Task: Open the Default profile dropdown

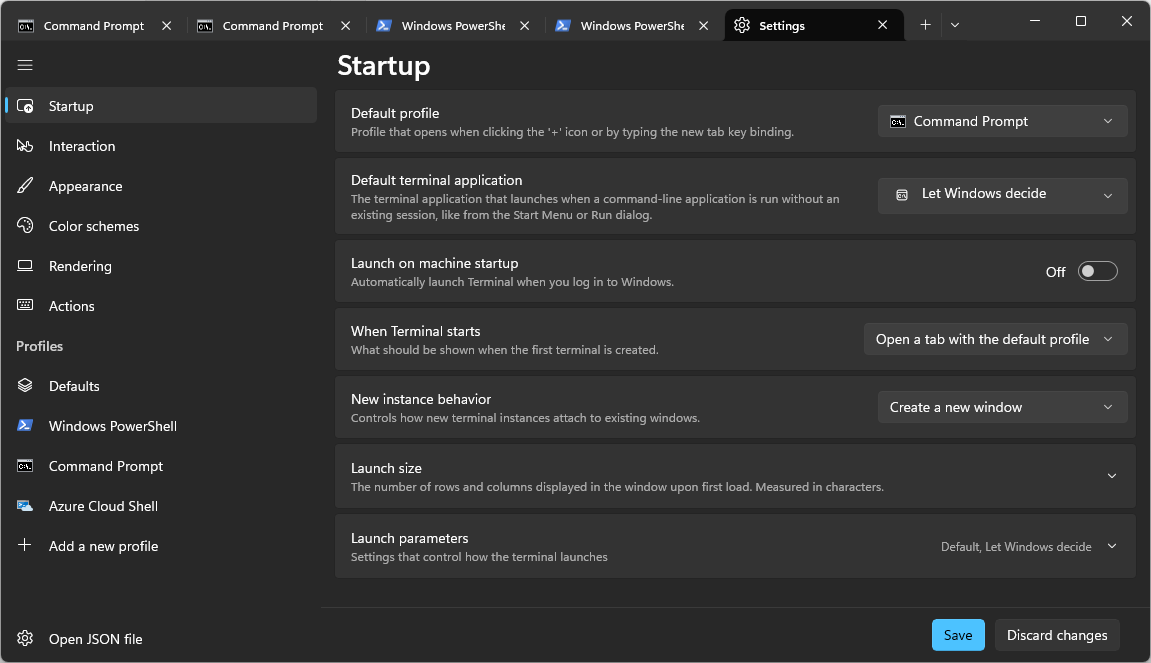Action: point(1002,121)
